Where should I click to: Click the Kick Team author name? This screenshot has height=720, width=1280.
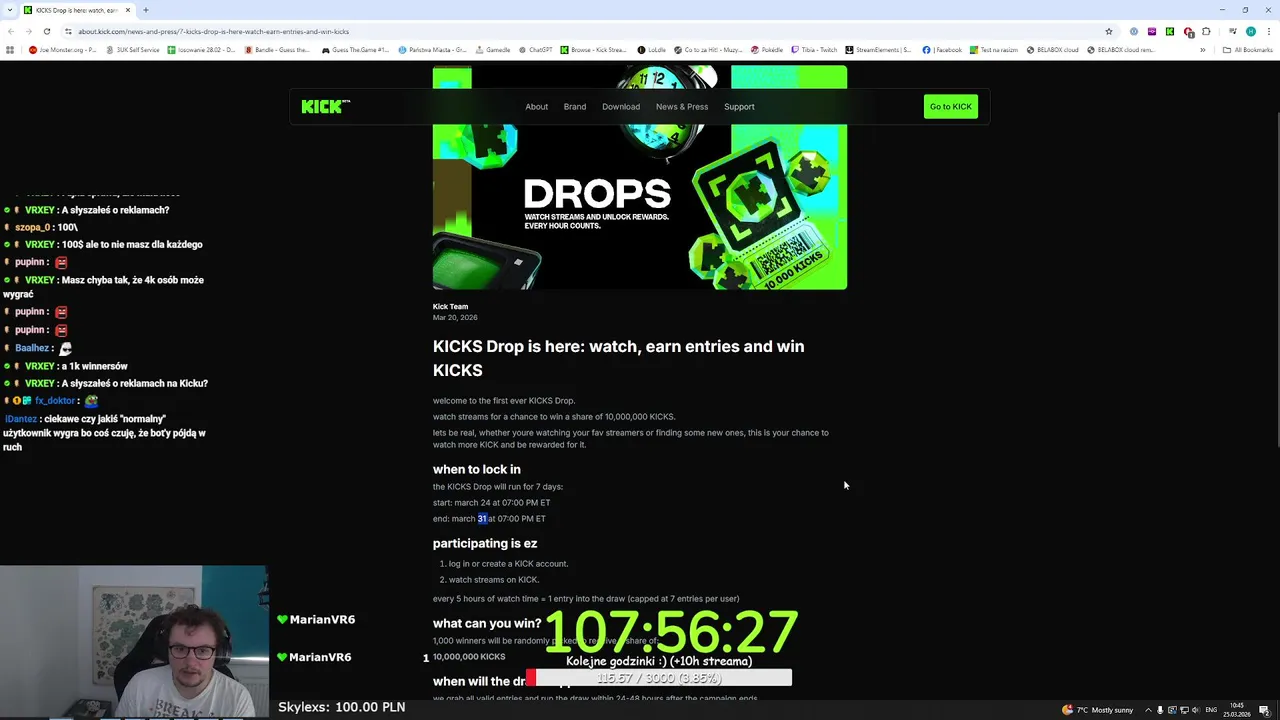[450, 307]
